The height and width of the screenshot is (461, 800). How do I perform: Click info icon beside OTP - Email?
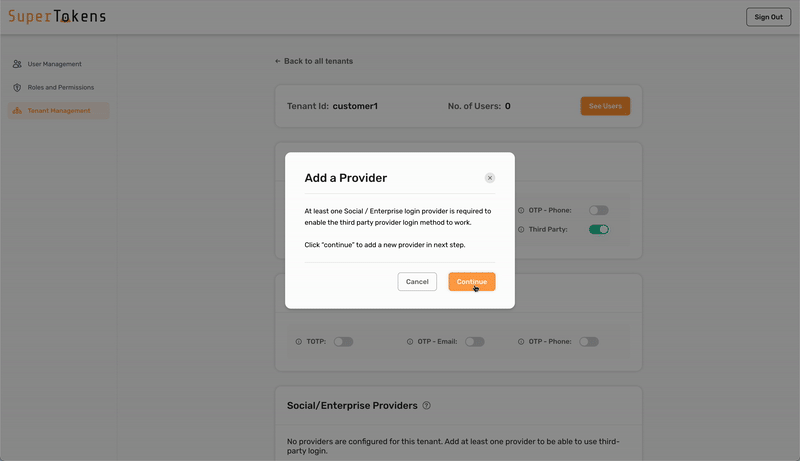pos(410,342)
